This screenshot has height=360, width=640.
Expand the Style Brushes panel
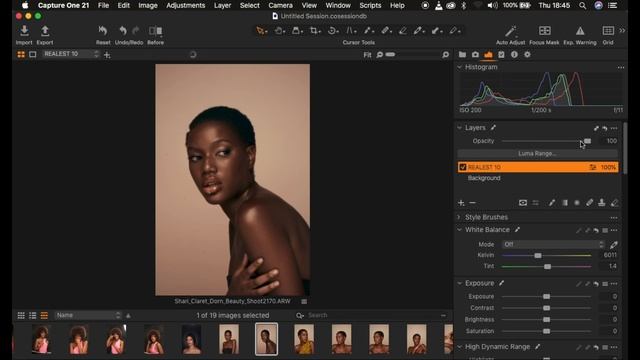[x=459, y=217]
